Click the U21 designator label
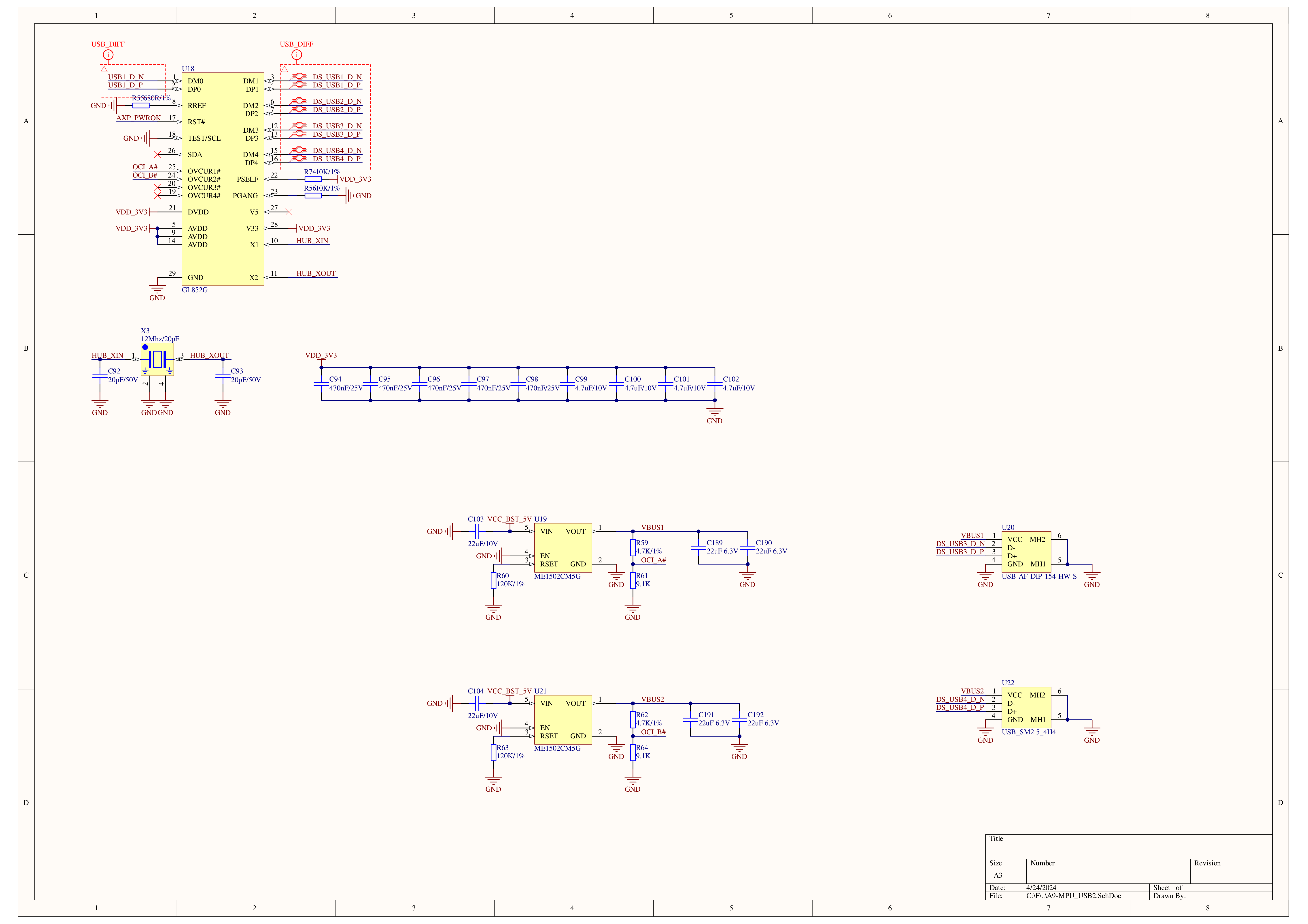The image size is (1308, 924). coord(541,692)
